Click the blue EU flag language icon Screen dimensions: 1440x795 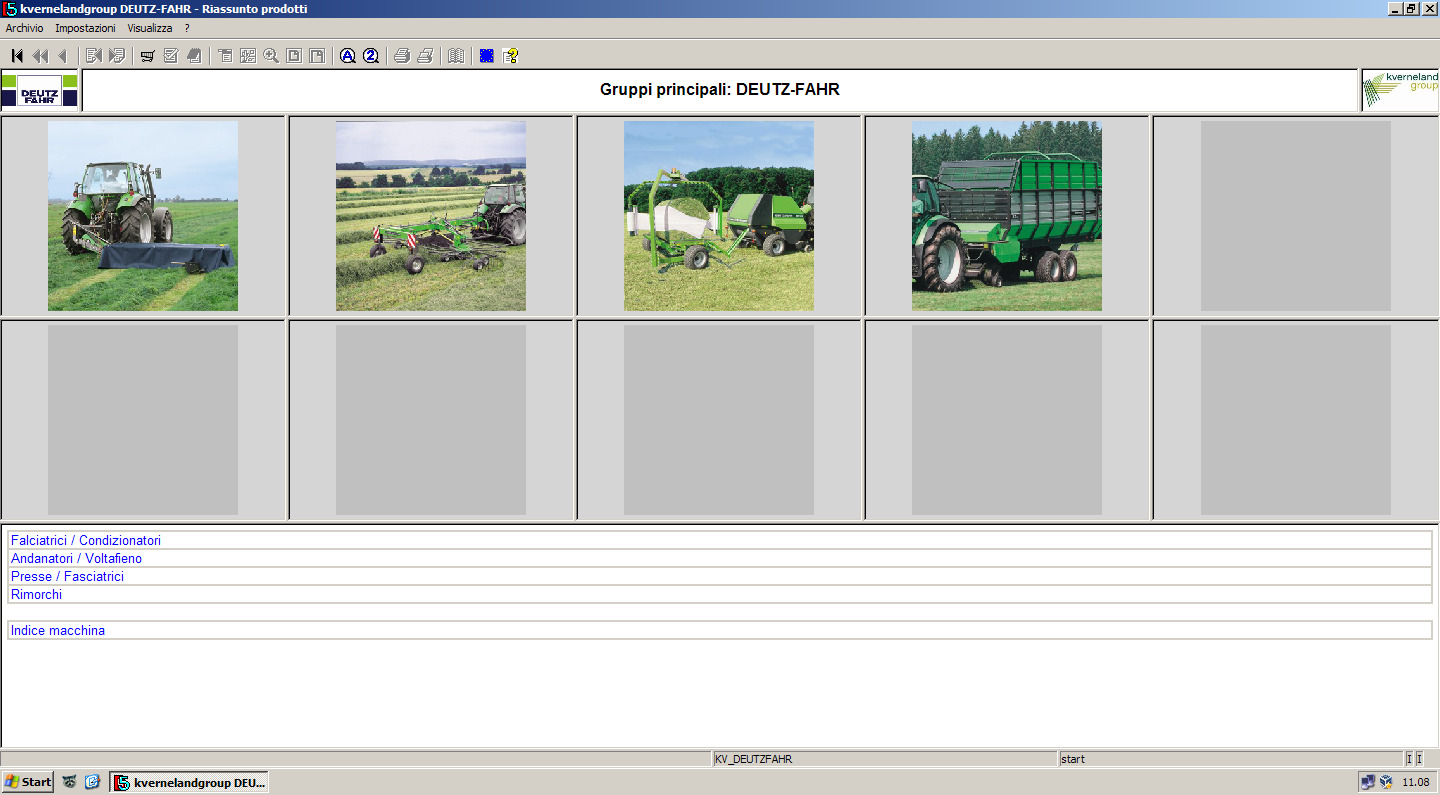point(487,56)
